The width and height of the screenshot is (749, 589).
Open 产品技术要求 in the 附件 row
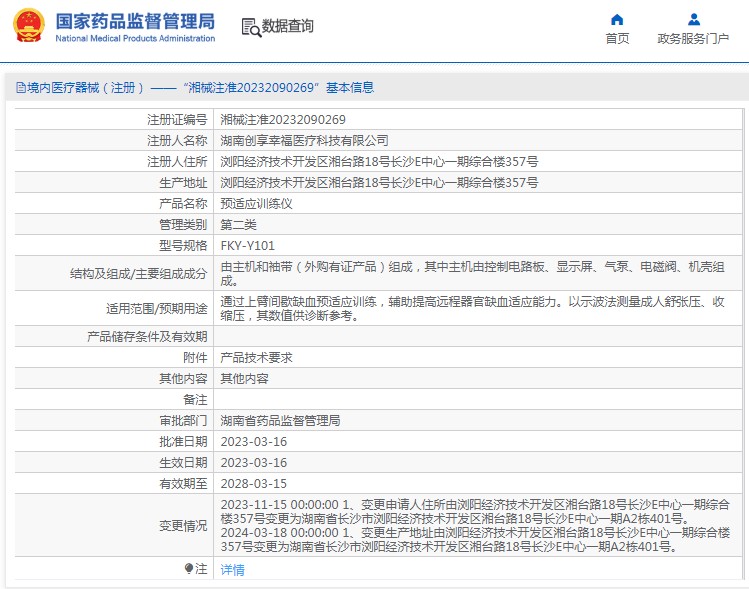click(x=256, y=357)
